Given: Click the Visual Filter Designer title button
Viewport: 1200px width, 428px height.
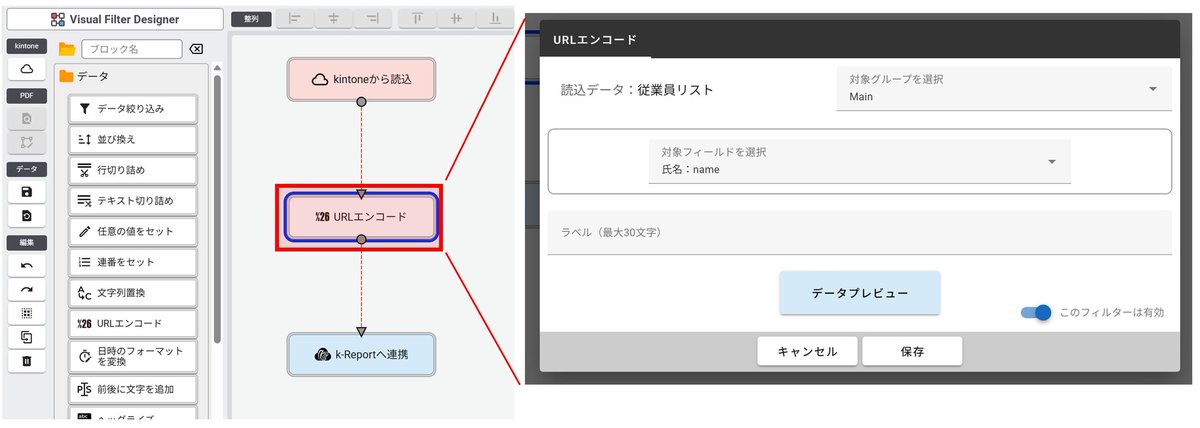Looking at the screenshot, I should point(115,19).
